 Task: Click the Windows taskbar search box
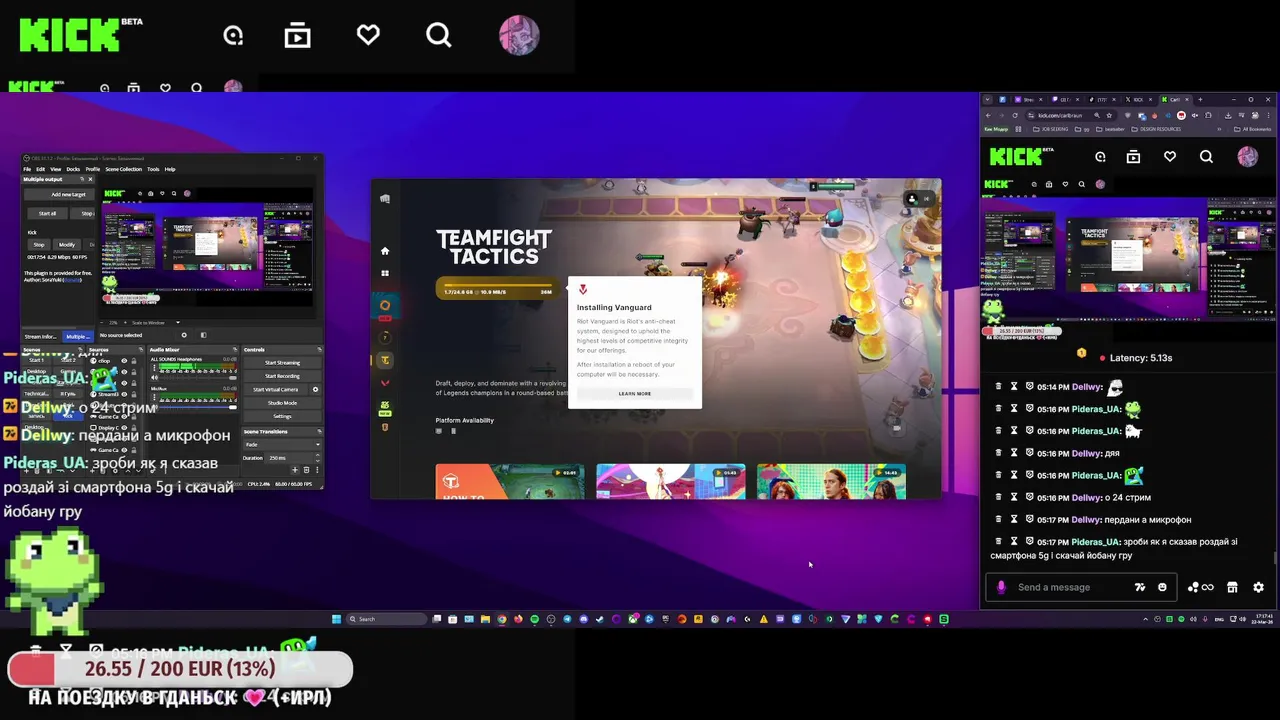click(x=386, y=619)
